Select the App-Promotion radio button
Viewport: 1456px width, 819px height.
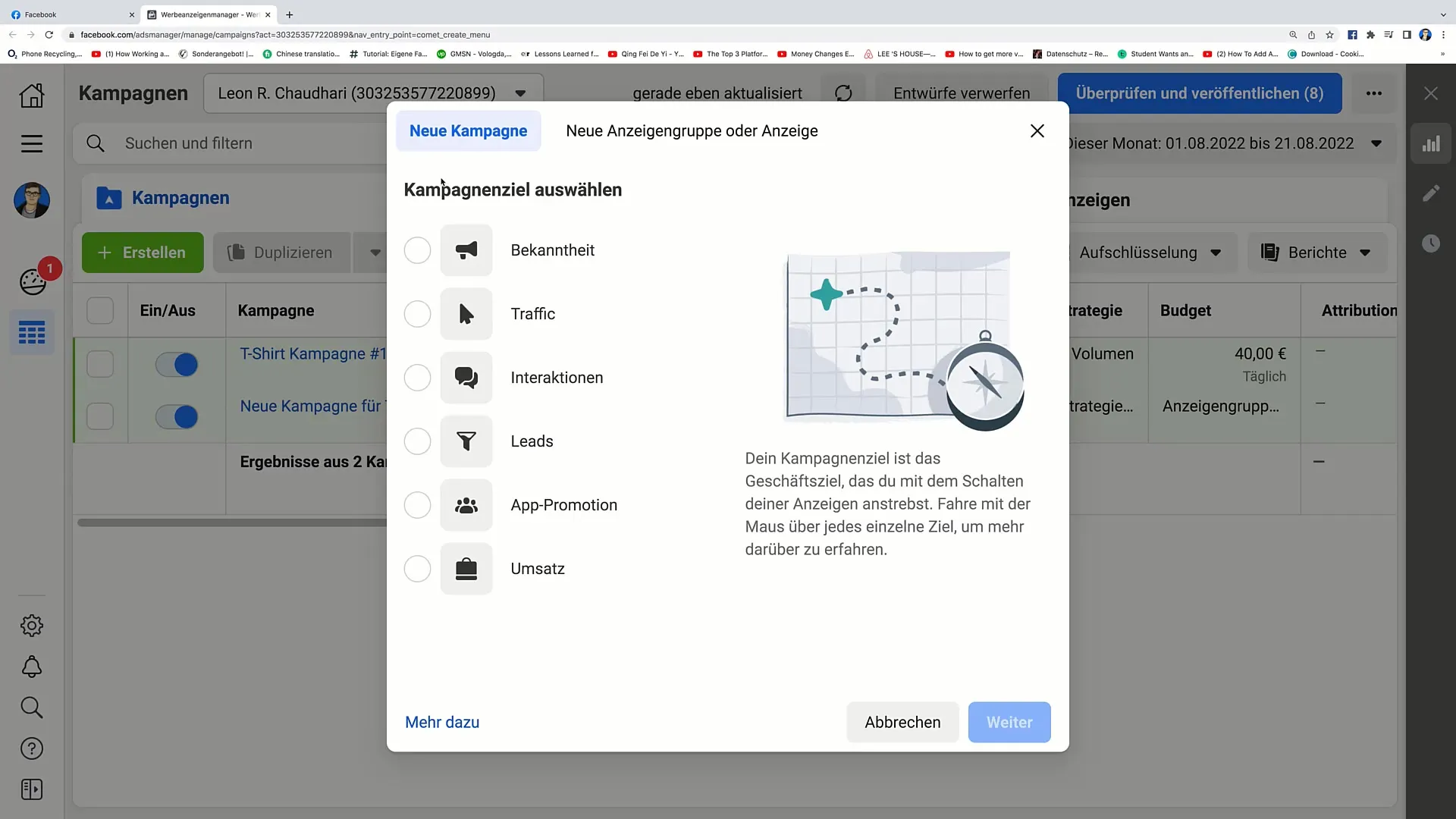click(x=417, y=505)
